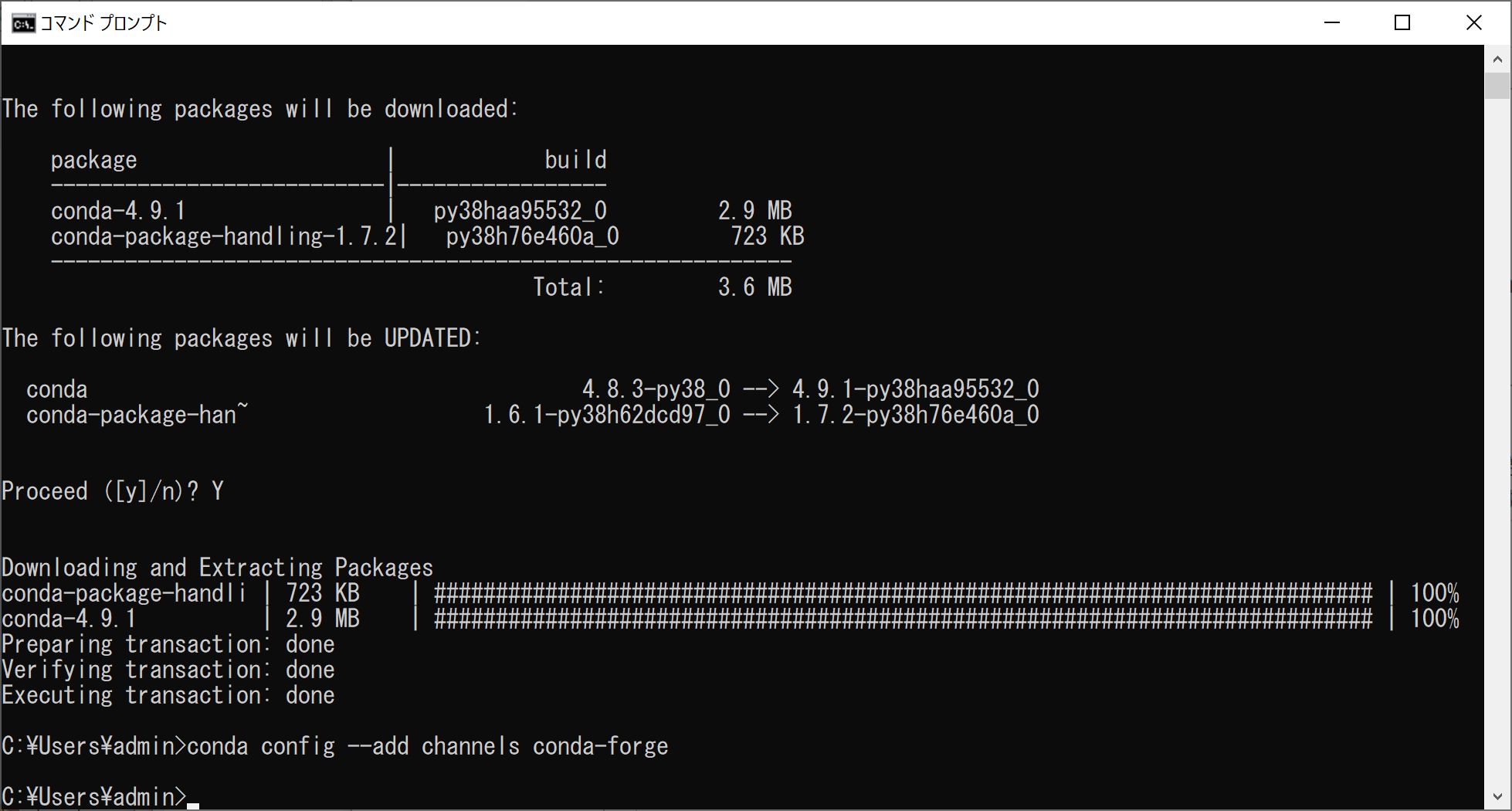Click the text 'The following packages will be downloaded:'

pyautogui.click(x=260, y=109)
